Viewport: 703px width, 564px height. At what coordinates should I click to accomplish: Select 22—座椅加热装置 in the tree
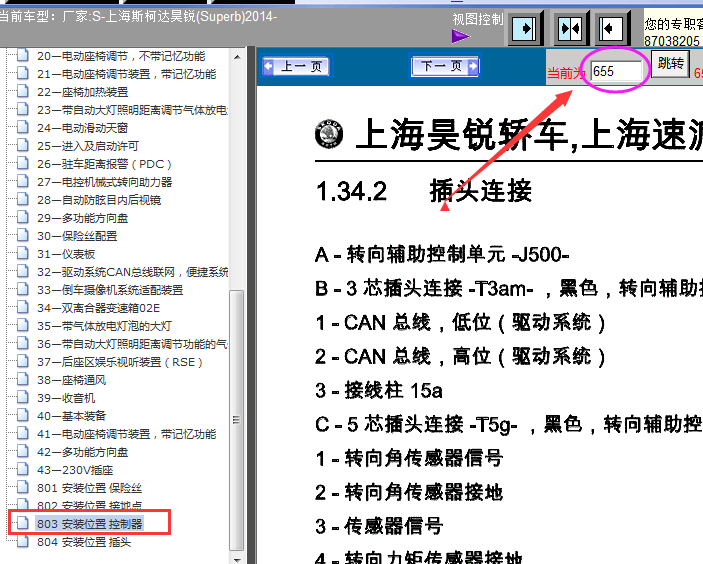[82, 92]
